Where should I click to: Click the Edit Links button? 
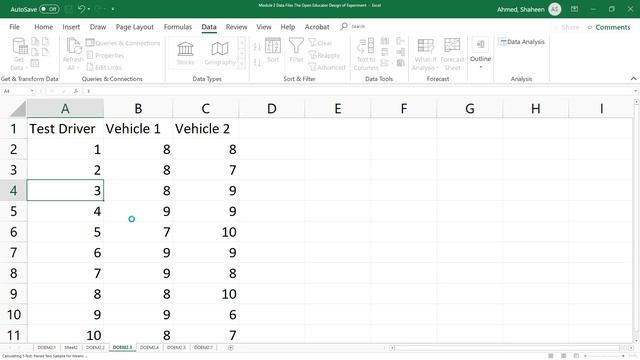click(x=104, y=67)
